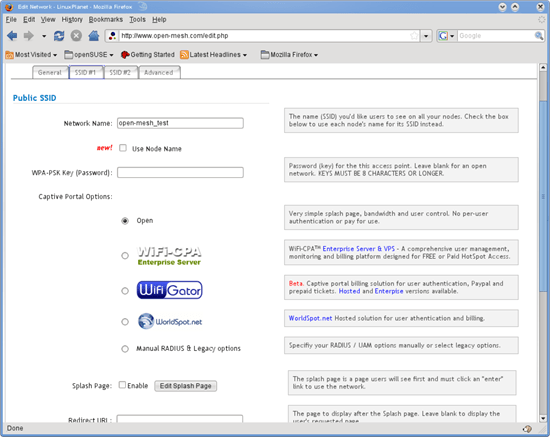Stop loading the page
550x437 pixels.
[x=76, y=36]
